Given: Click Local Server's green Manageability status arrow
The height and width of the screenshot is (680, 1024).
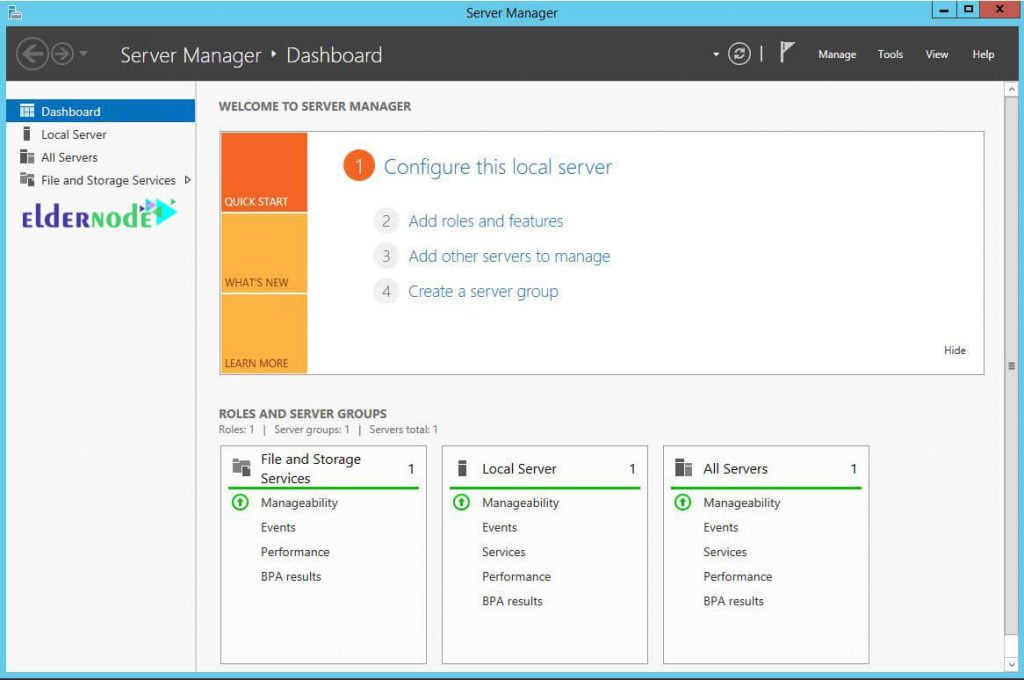Looking at the screenshot, I should coord(462,502).
